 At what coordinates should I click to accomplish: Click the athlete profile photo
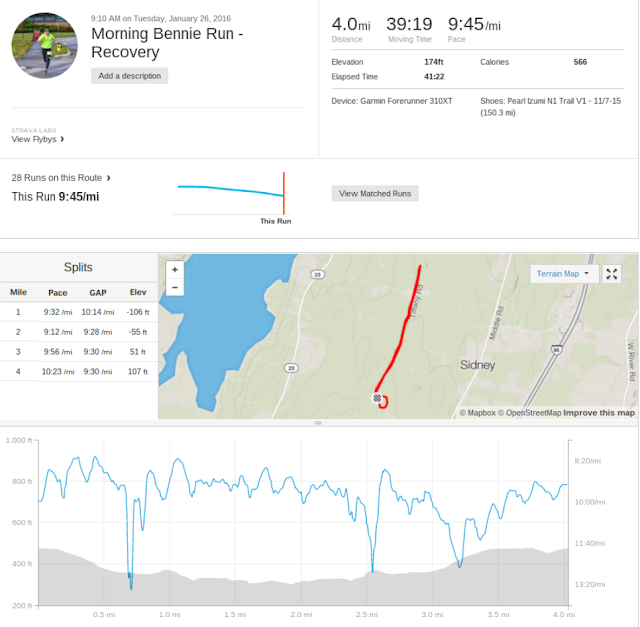[x=44, y=46]
